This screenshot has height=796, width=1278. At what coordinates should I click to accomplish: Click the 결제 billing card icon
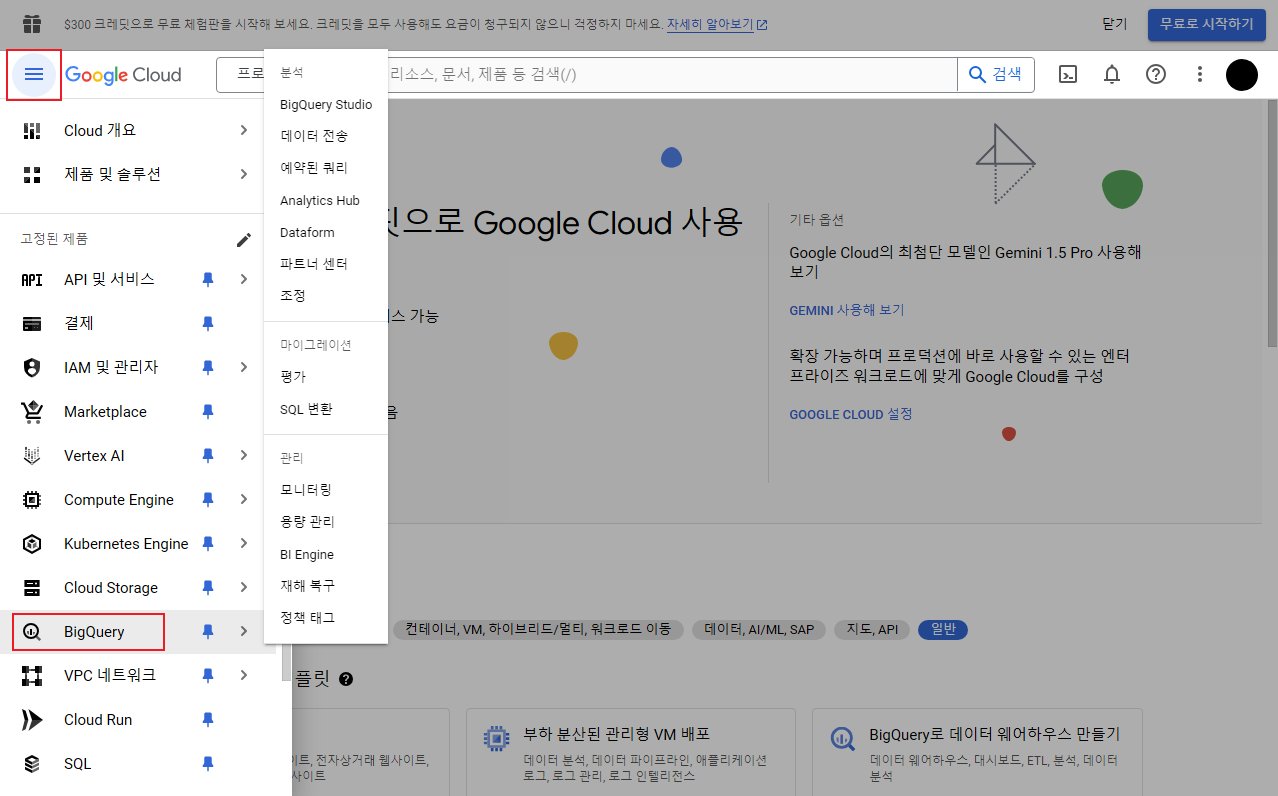(32, 324)
